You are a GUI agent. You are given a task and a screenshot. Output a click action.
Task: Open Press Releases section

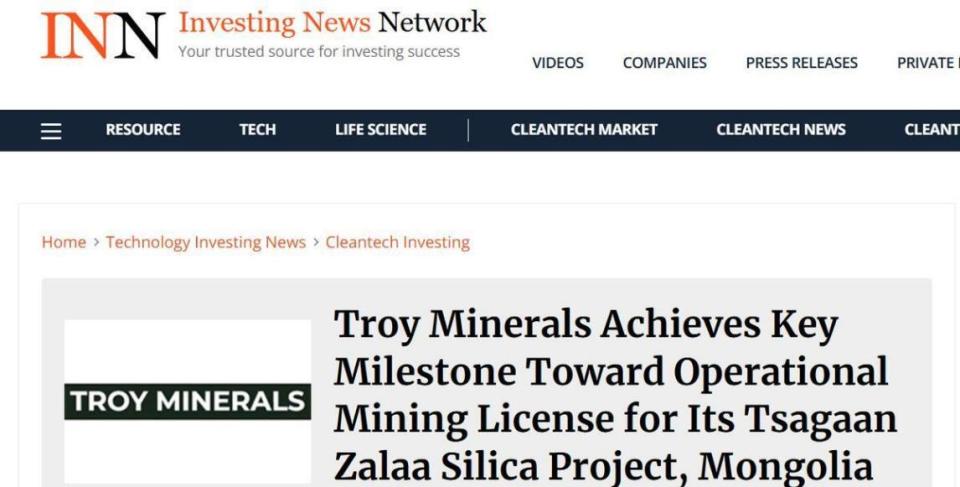pos(801,63)
